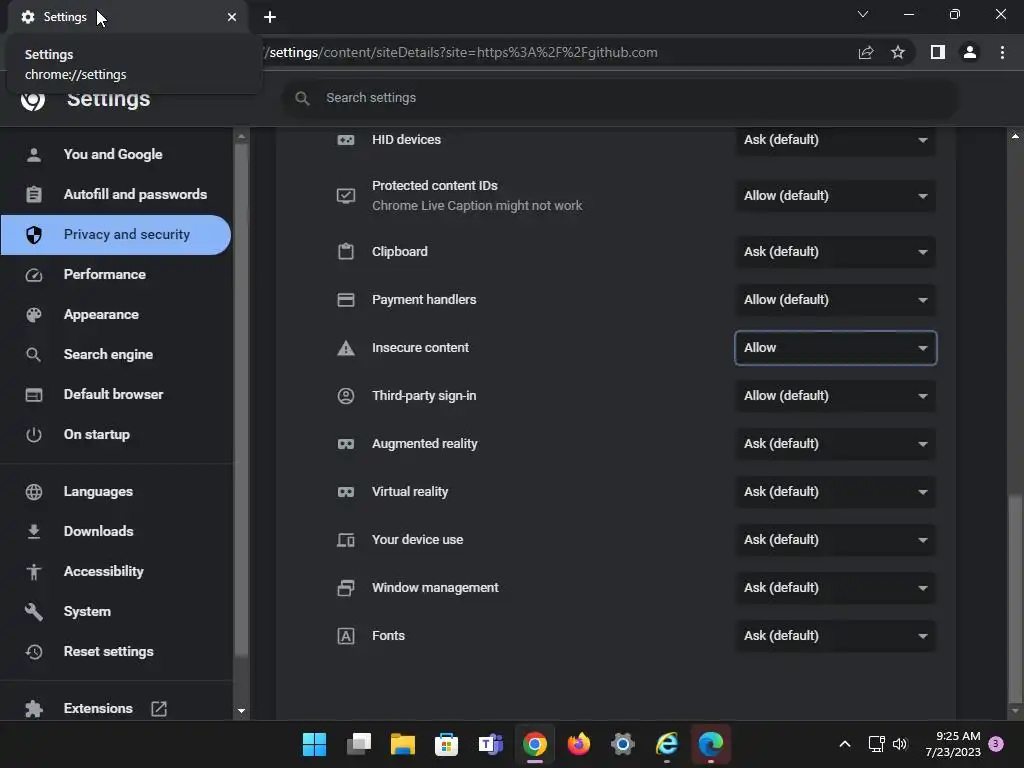Image resolution: width=1024 pixels, height=768 pixels.
Task: Click the Window management icon
Action: (345, 588)
